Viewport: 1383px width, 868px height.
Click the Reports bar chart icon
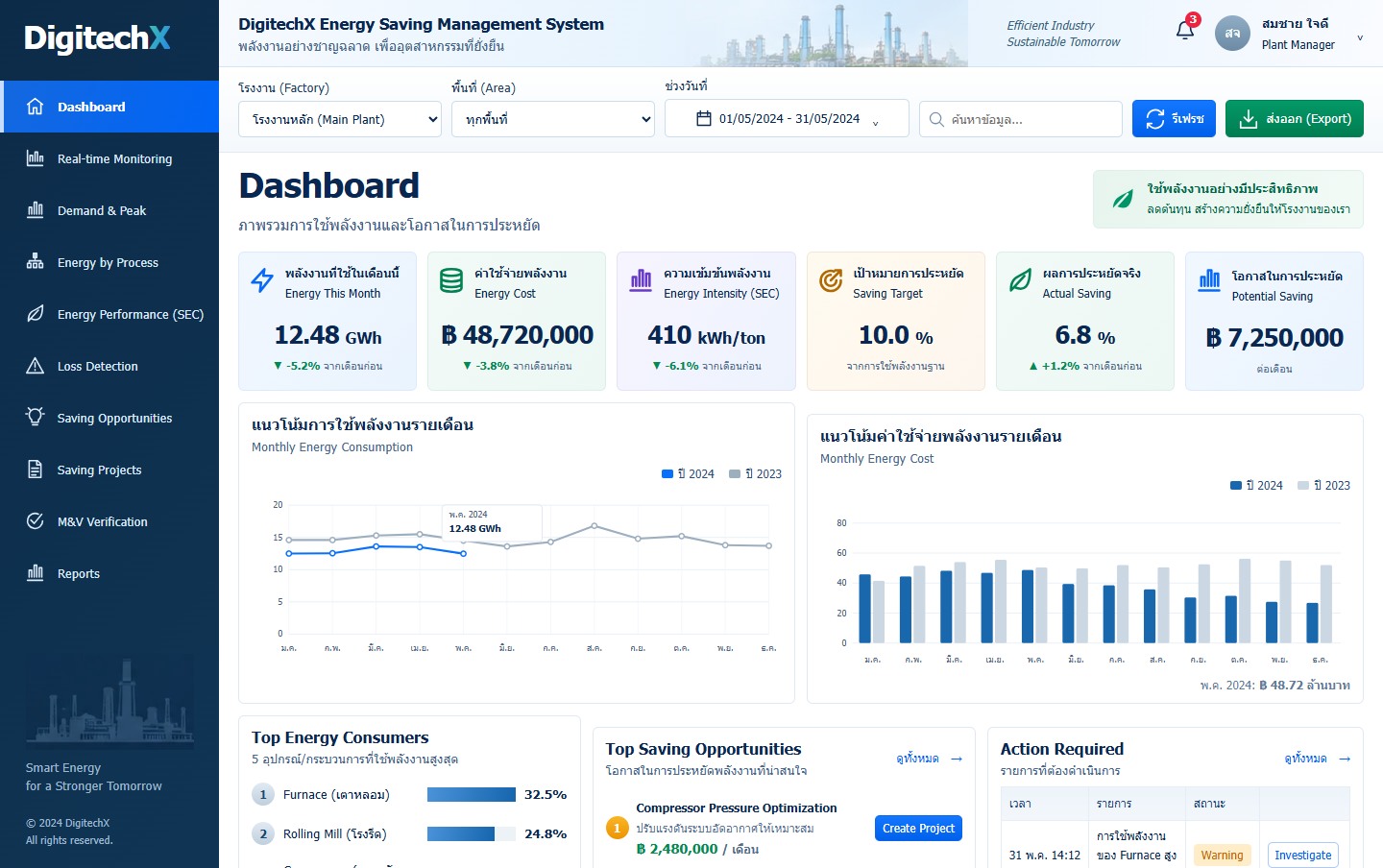click(36, 573)
